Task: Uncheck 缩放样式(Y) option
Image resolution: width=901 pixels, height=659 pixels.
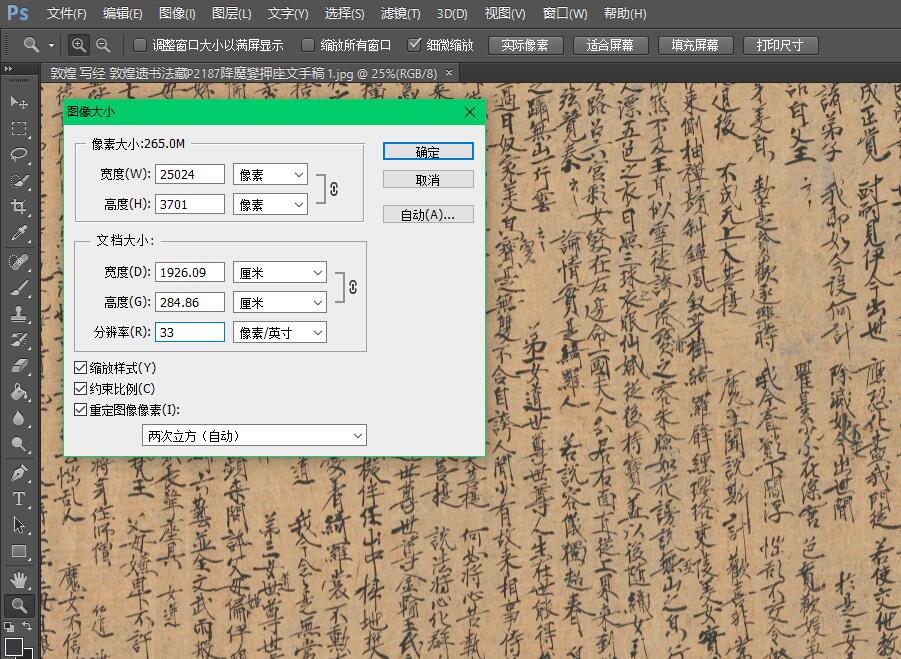Action: click(80, 368)
